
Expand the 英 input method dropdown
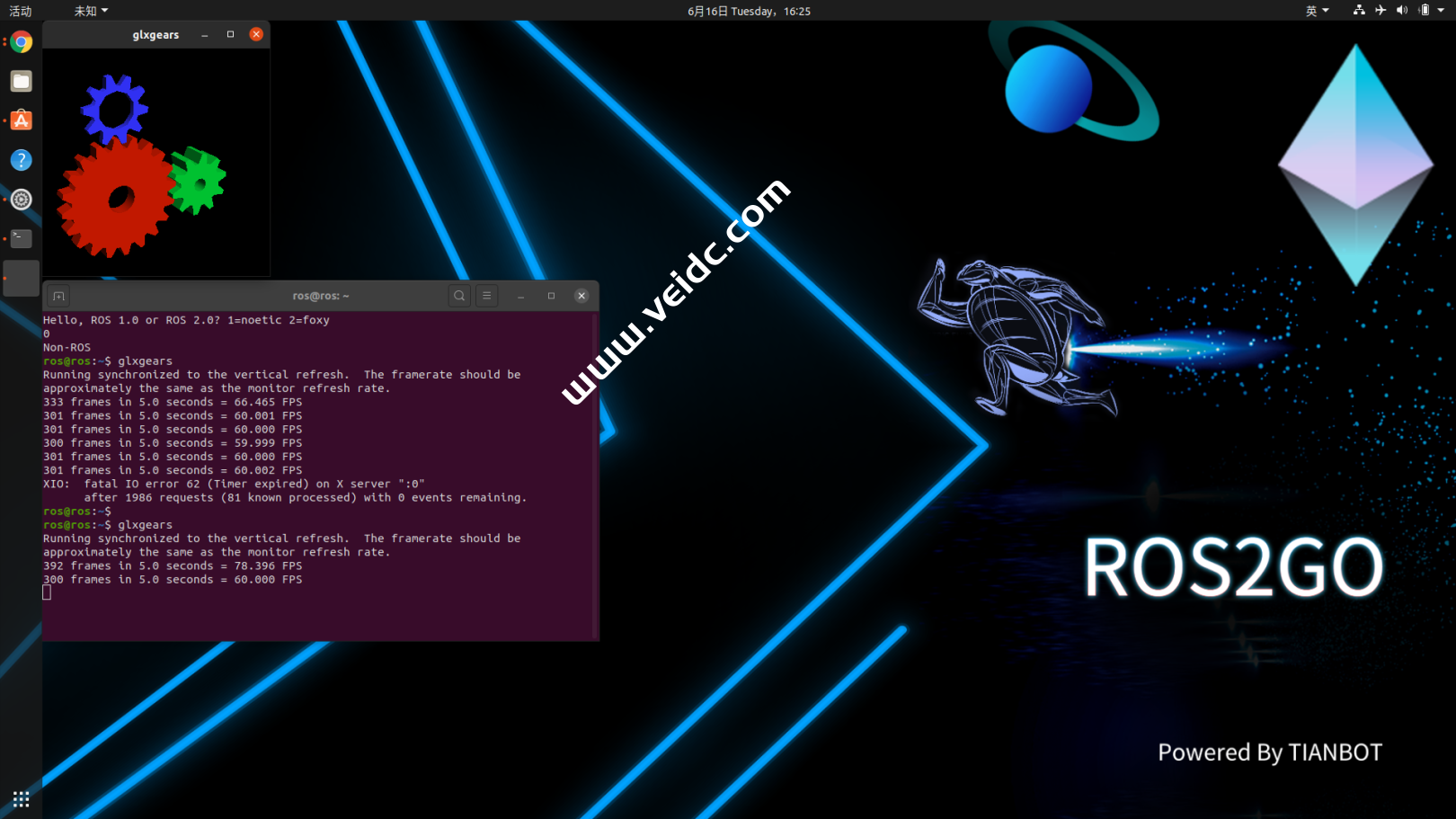pos(1317,11)
